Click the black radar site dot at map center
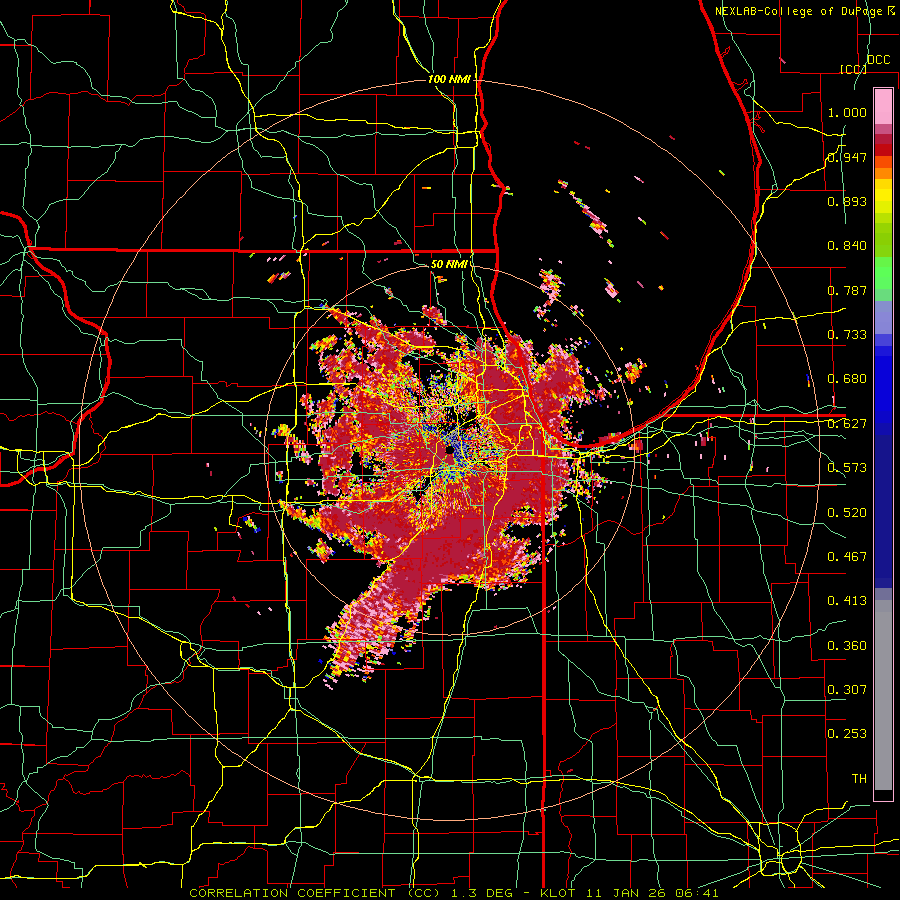The height and width of the screenshot is (900, 900). point(449,451)
